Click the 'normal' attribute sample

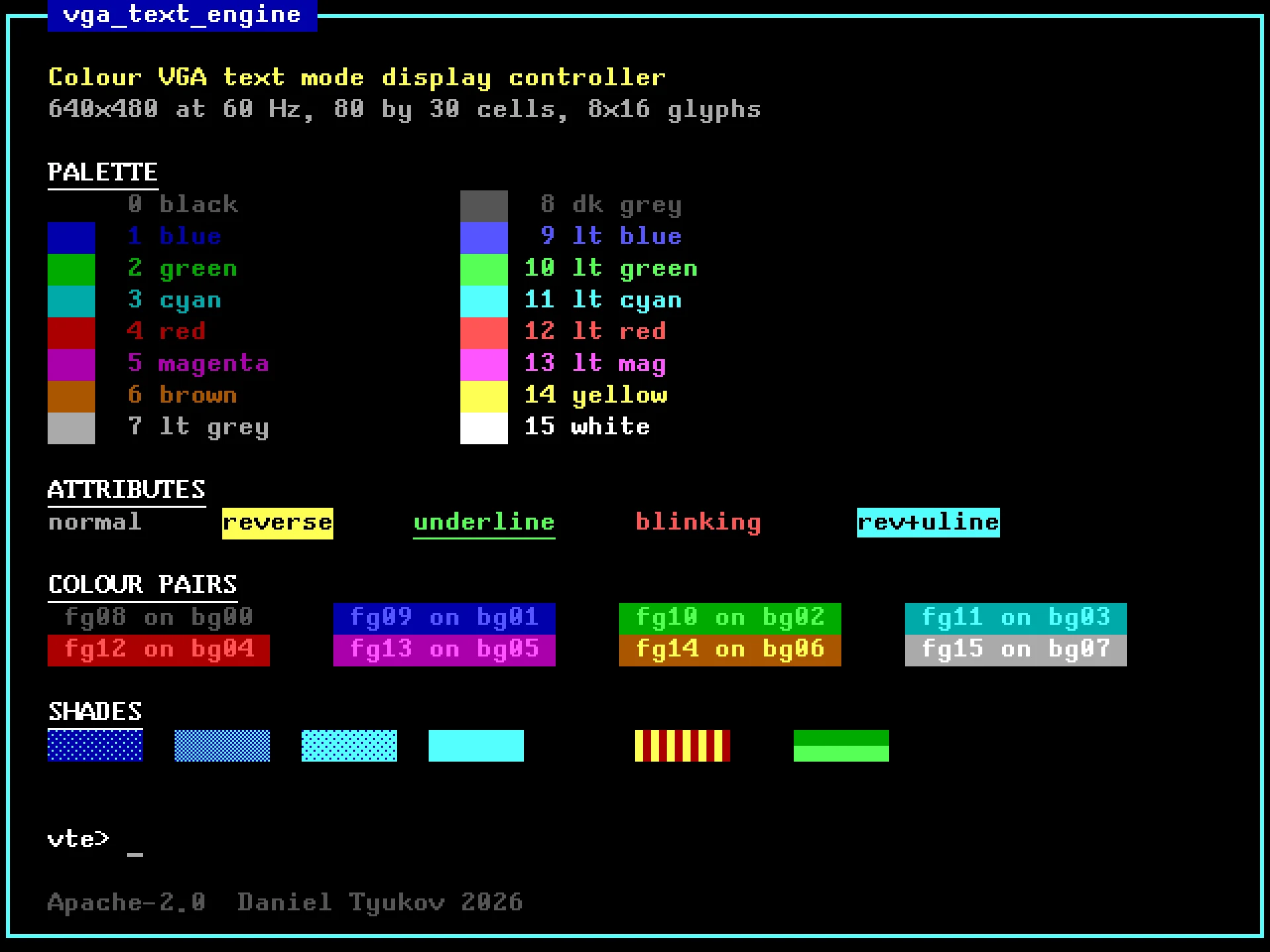click(x=95, y=522)
